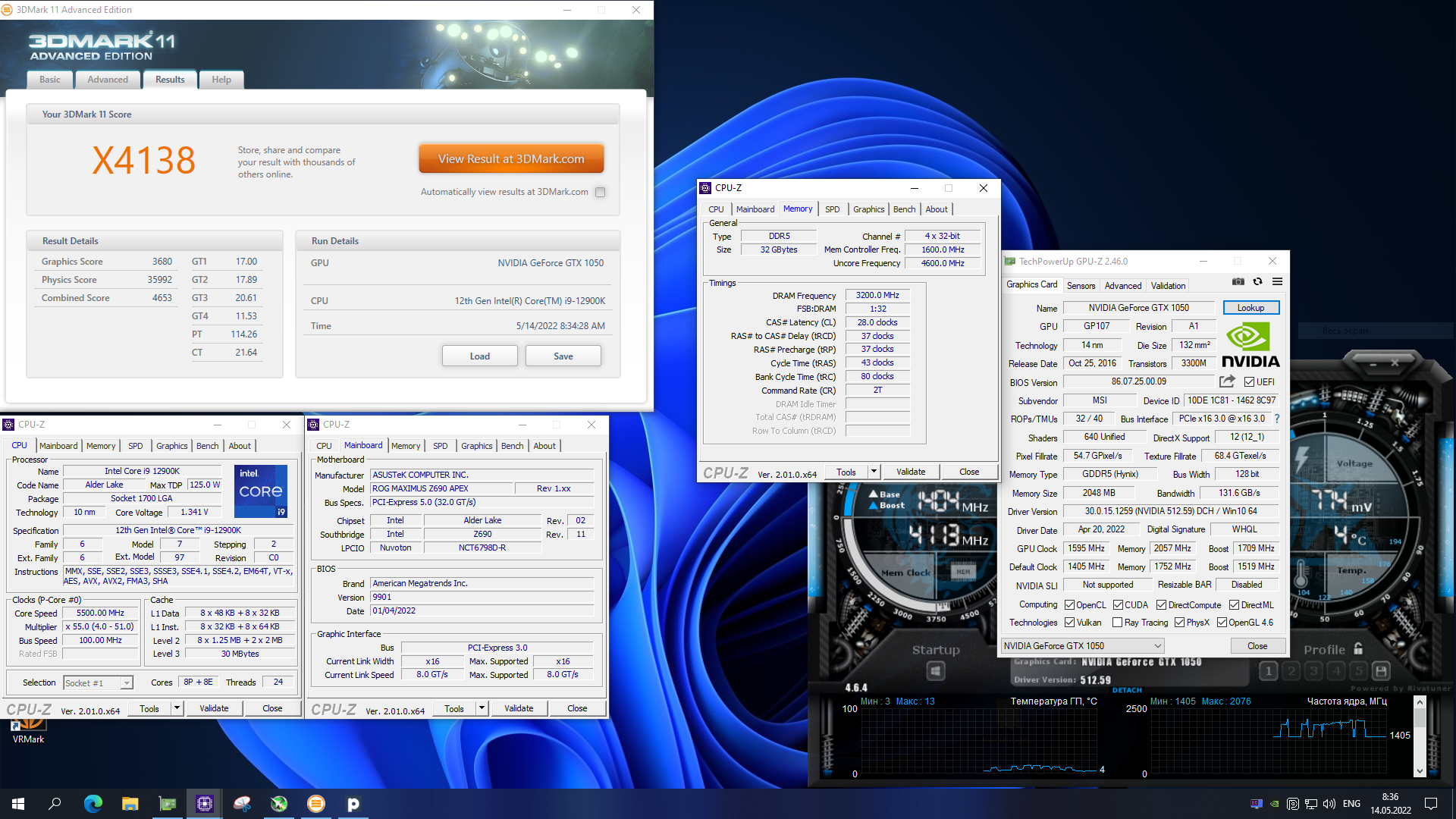Viewport: 1456px width, 819px height.
Task: Click DETACH on Afterburner monitor
Action: click(x=1127, y=690)
